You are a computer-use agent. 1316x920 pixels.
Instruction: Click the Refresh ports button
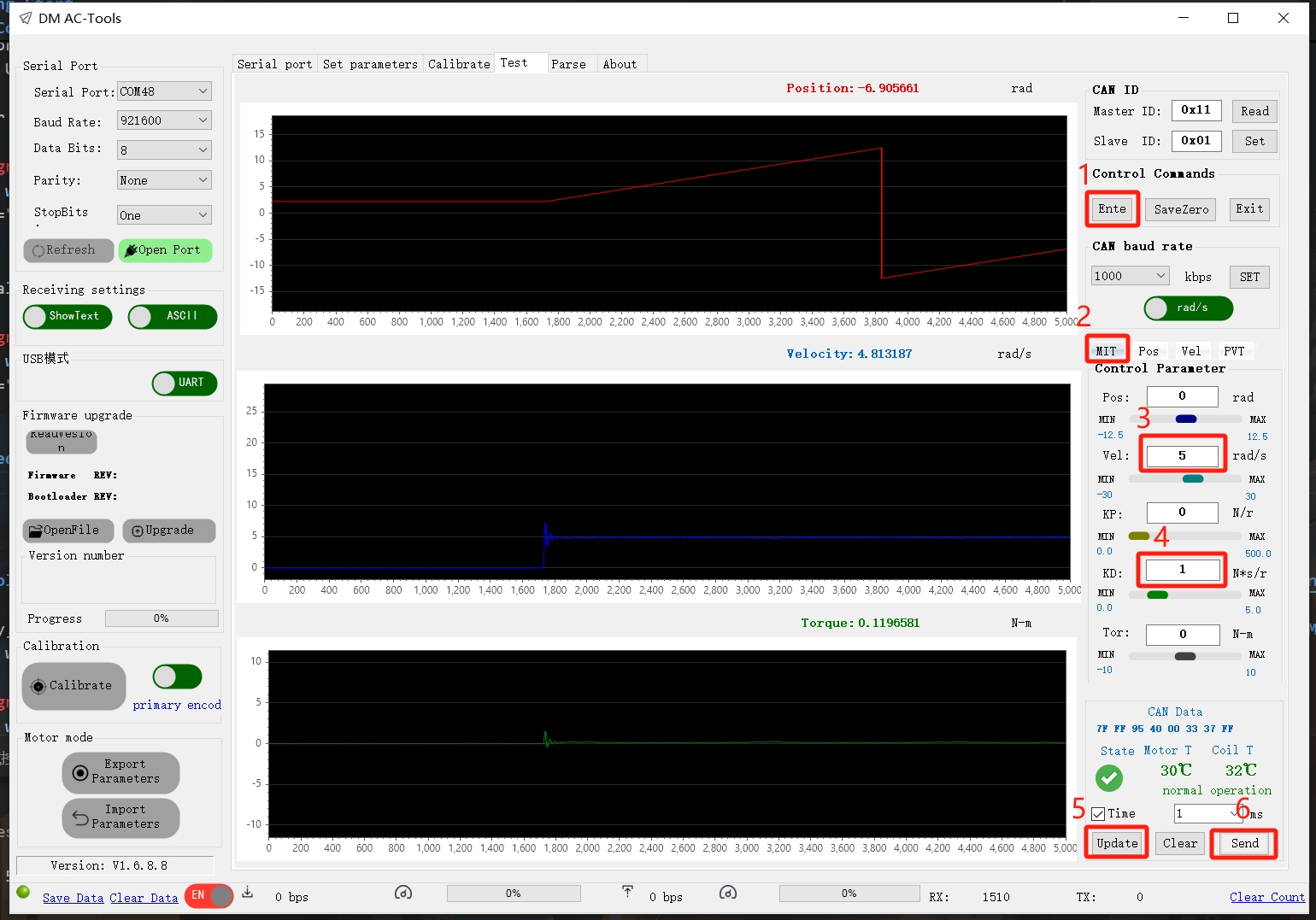pos(68,250)
